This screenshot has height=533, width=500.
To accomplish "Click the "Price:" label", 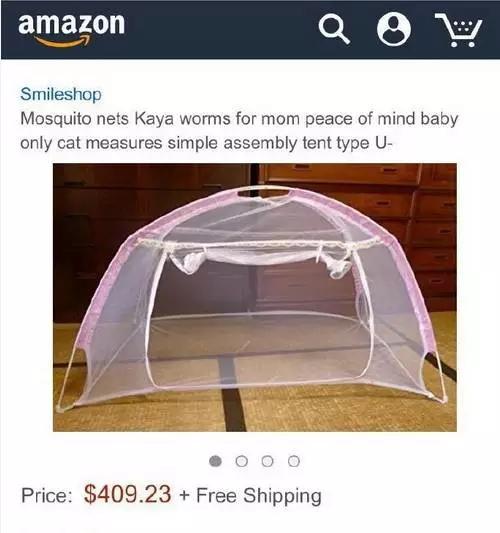I will 47,495.
